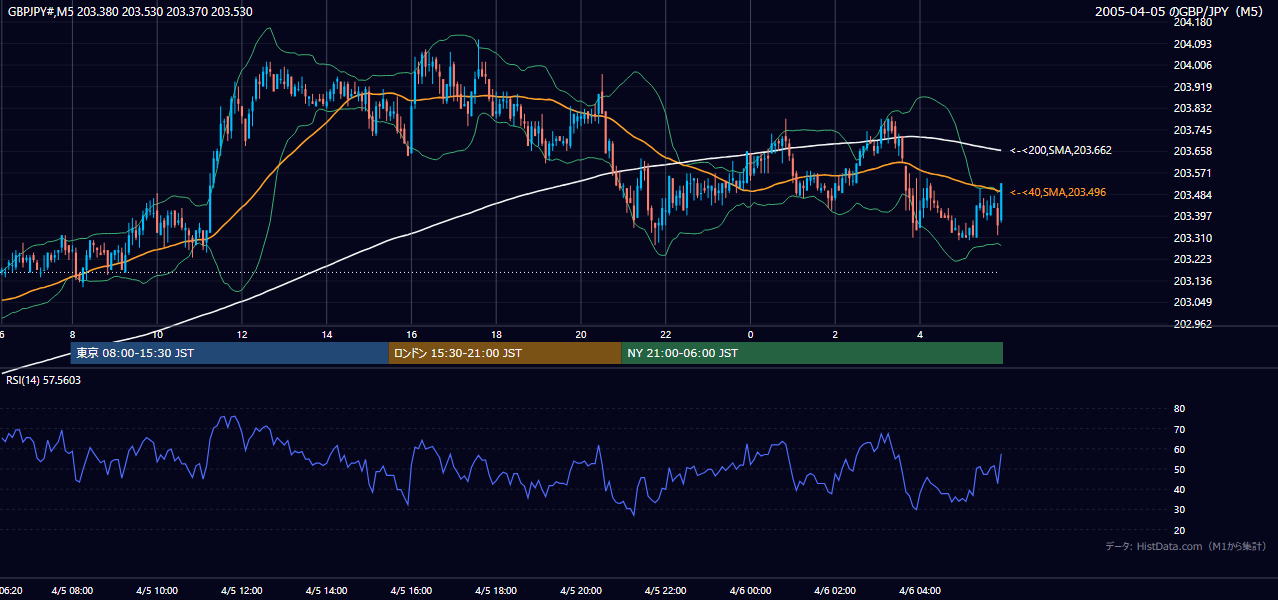The image size is (1278, 600).
Task: Click the NY 21:00-06:00 JST session bar
Action: (x=812, y=353)
